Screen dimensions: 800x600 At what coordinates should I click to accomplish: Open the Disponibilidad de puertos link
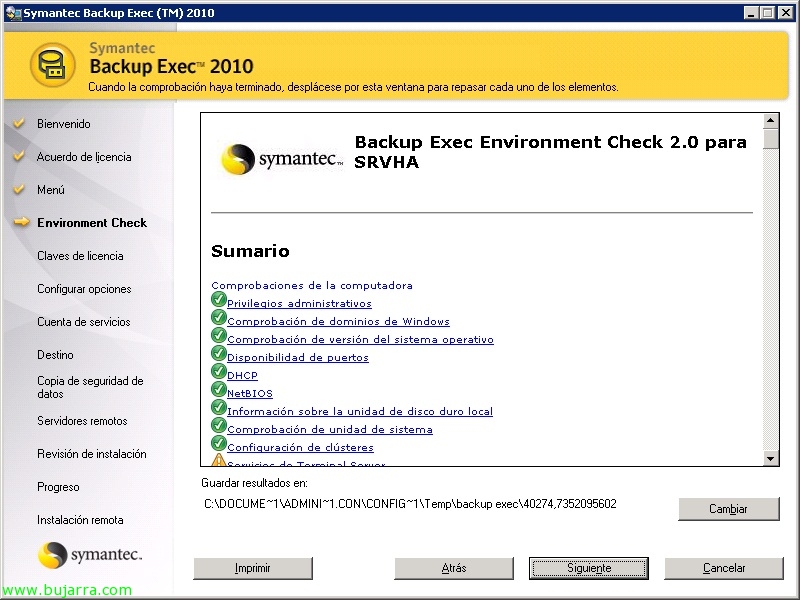tap(298, 358)
